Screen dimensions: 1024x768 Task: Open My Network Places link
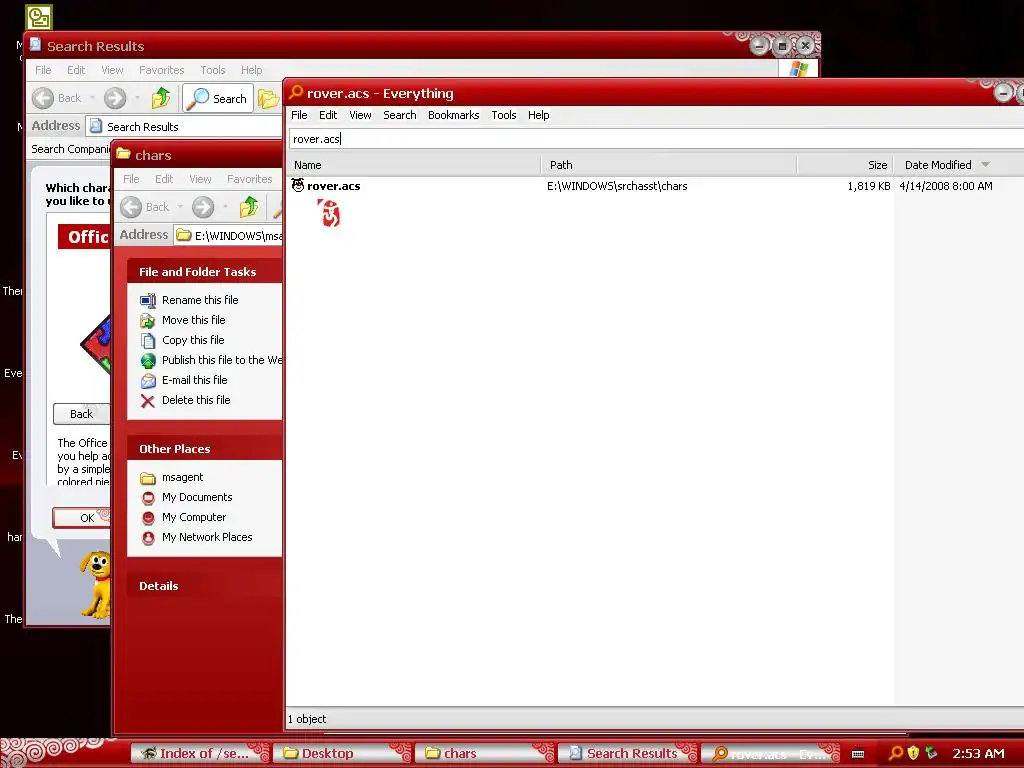[207, 537]
